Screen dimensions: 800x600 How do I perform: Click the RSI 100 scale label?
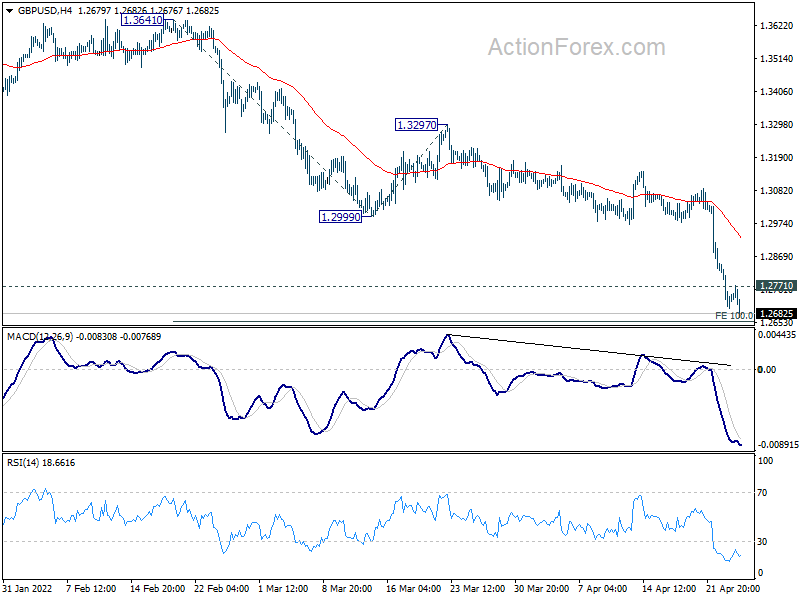(765, 461)
